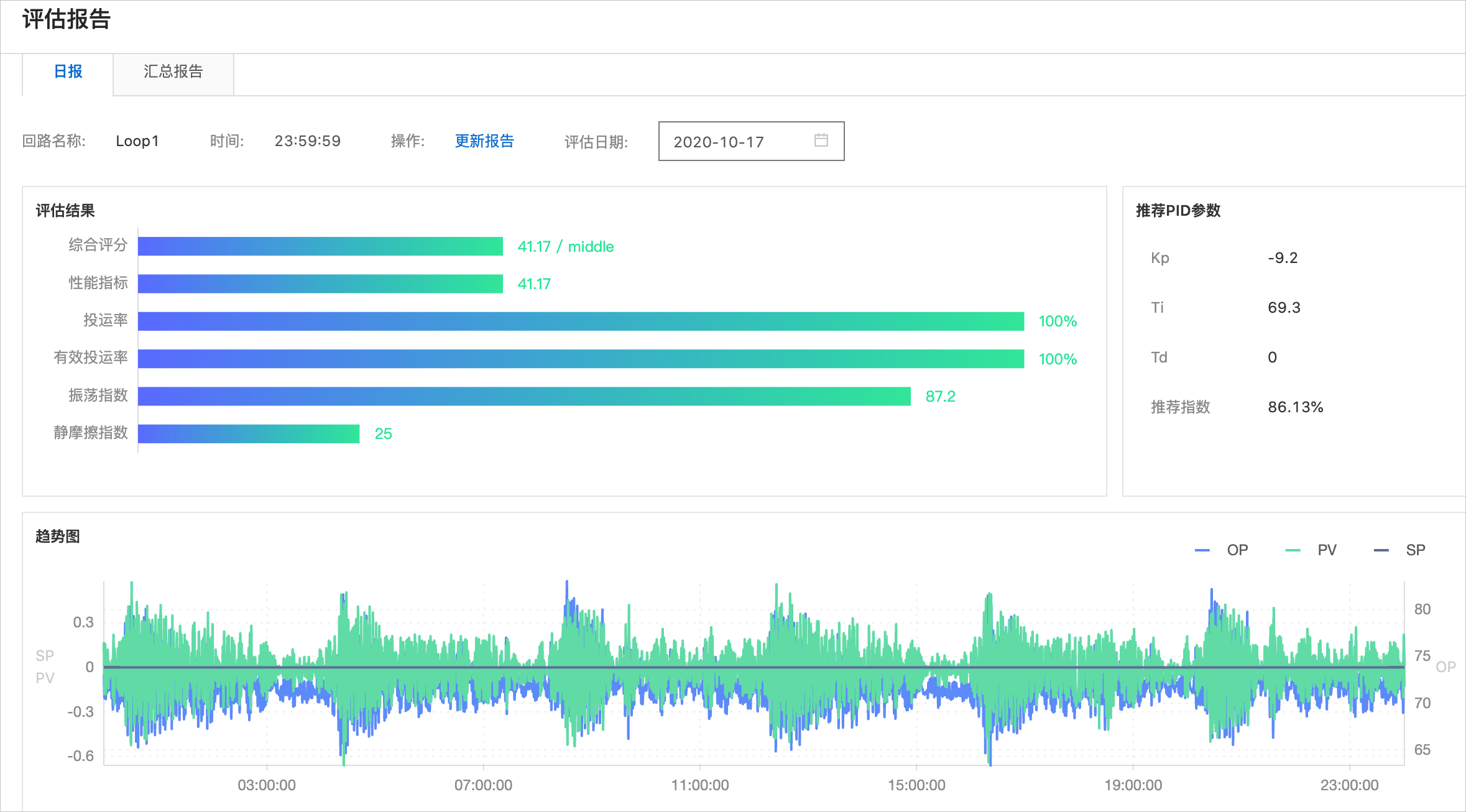The width and height of the screenshot is (1466, 812).
Task: Click the 评估结果 panel heading
Action: click(65, 211)
